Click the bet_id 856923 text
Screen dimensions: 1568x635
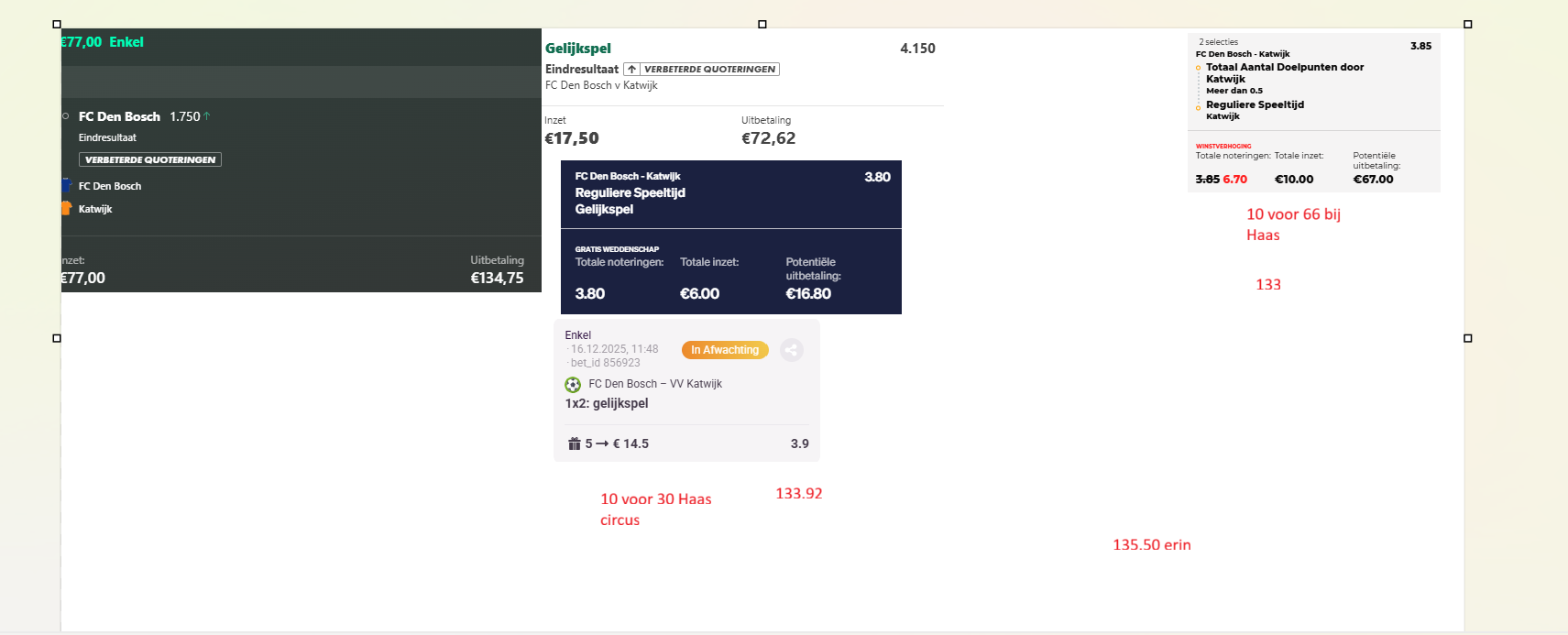click(x=605, y=363)
